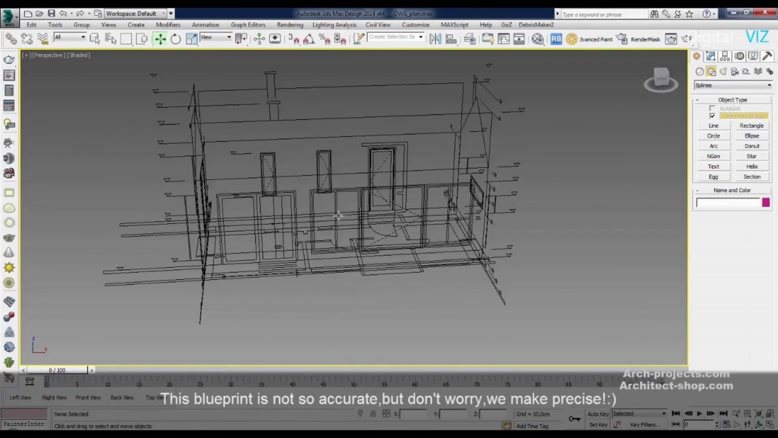Viewport: 778px width, 438px height.
Task: Click the Rectangle spline button
Action: click(x=752, y=126)
